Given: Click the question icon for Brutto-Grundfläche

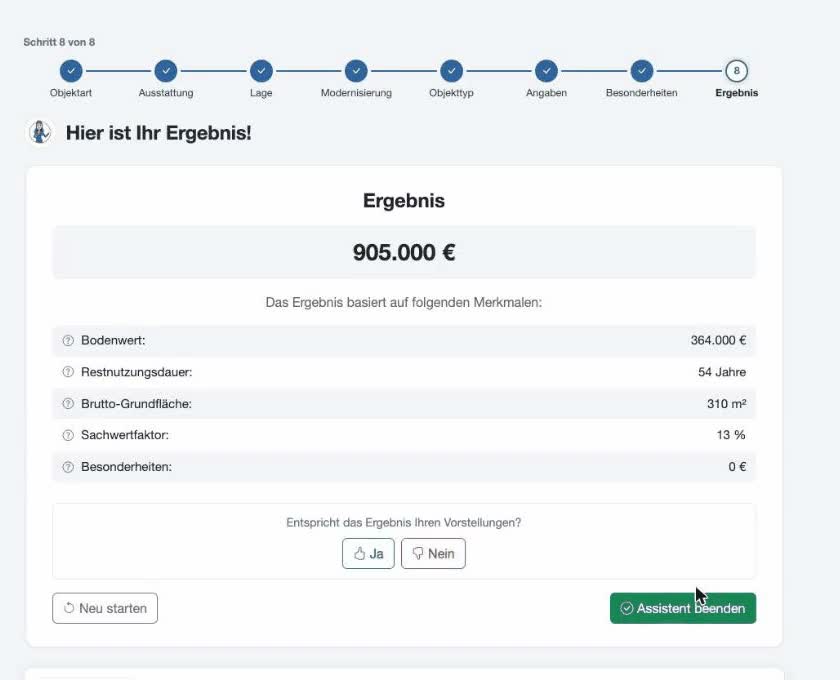Looking at the screenshot, I should pos(68,403).
